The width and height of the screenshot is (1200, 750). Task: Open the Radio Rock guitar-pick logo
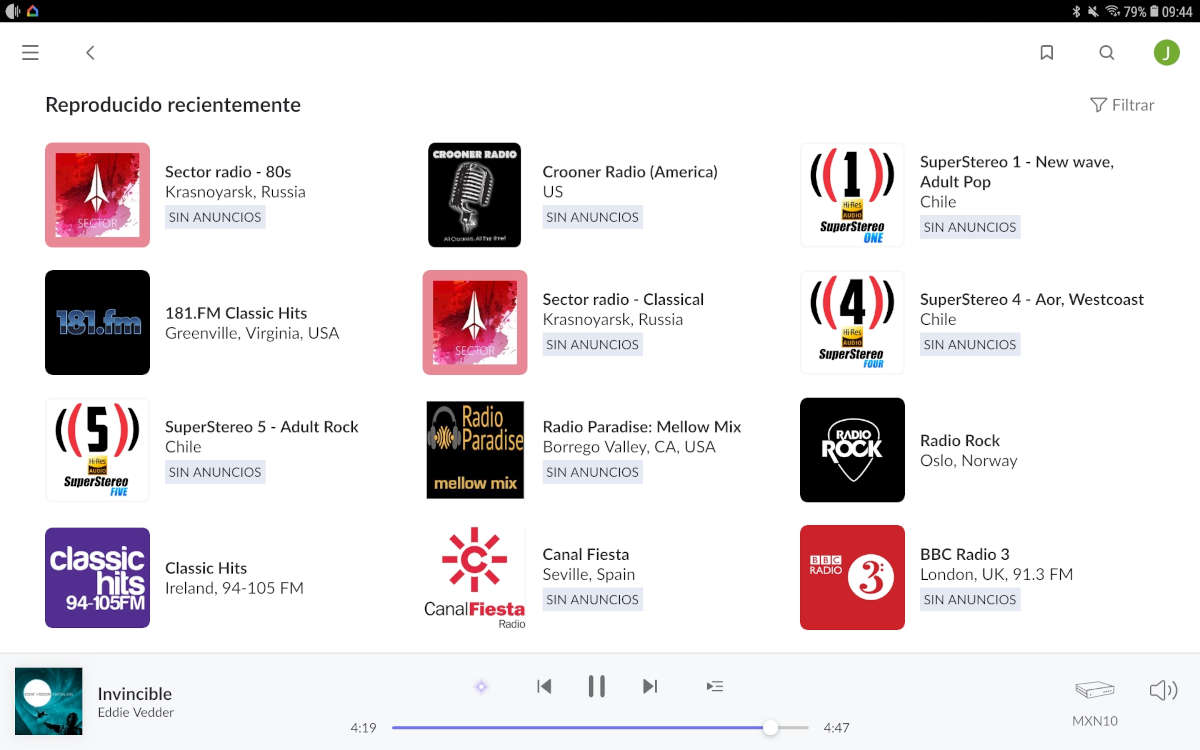pyautogui.click(x=852, y=450)
